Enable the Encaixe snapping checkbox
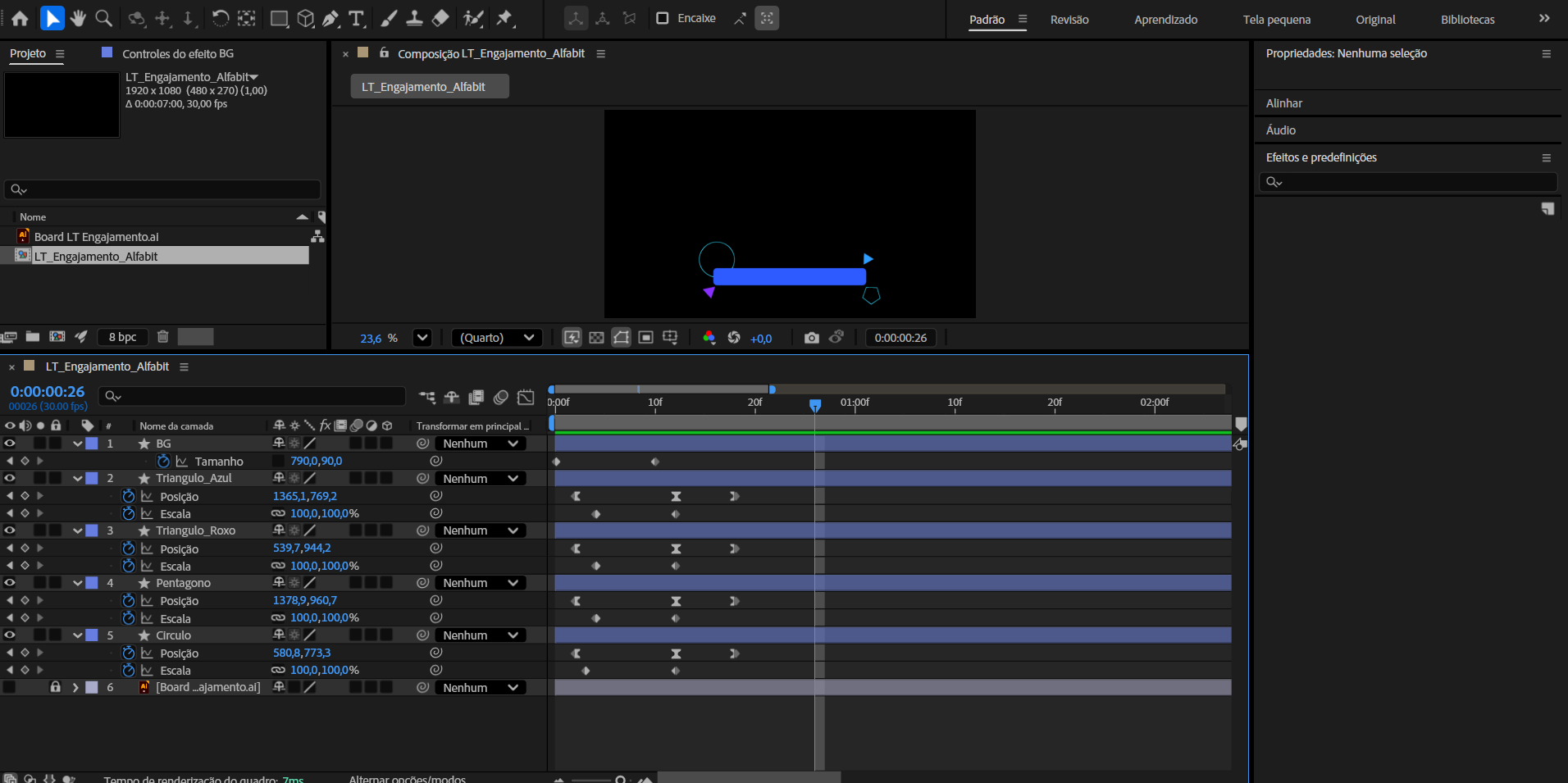 pyautogui.click(x=663, y=18)
